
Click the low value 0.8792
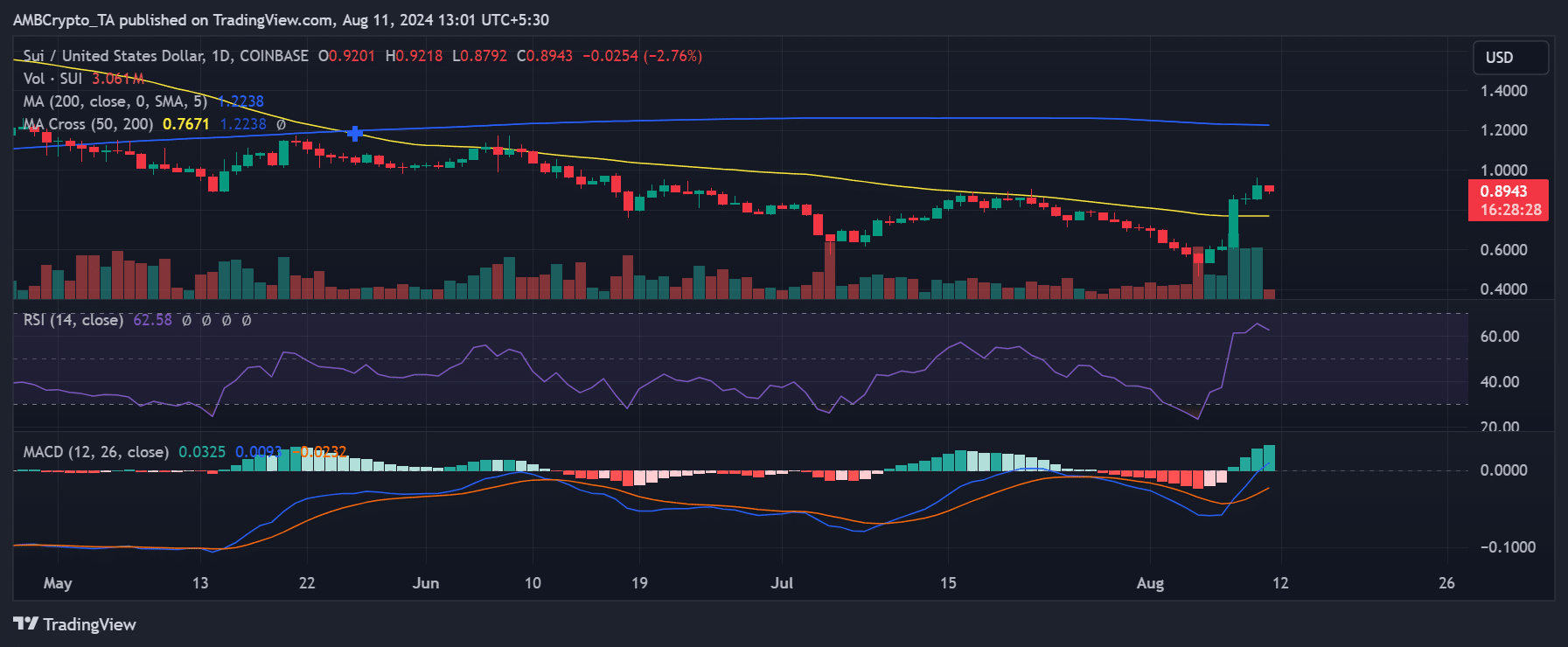(x=484, y=55)
